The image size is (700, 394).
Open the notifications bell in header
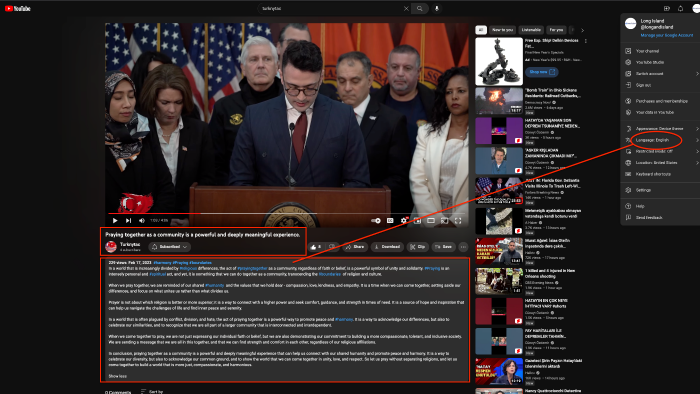[x=680, y=8]
